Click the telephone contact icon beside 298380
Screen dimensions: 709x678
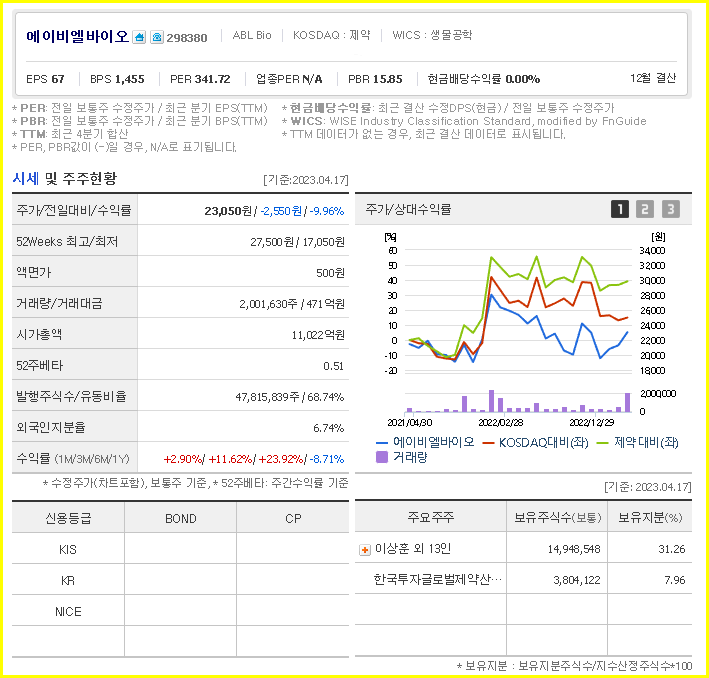[157, 37]
